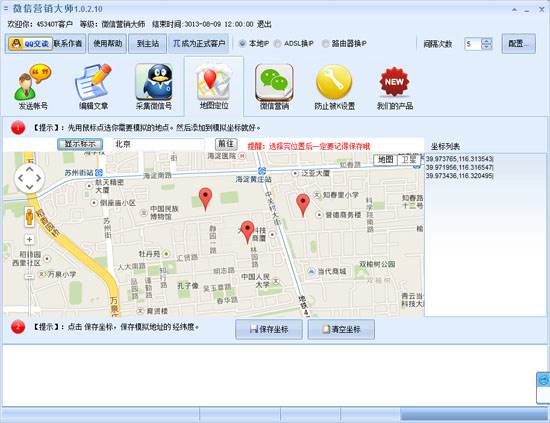This screenshot has height=423, width=550.
Task: Click the 显示标示 show markers button
Action: click(x=80, y=144)
